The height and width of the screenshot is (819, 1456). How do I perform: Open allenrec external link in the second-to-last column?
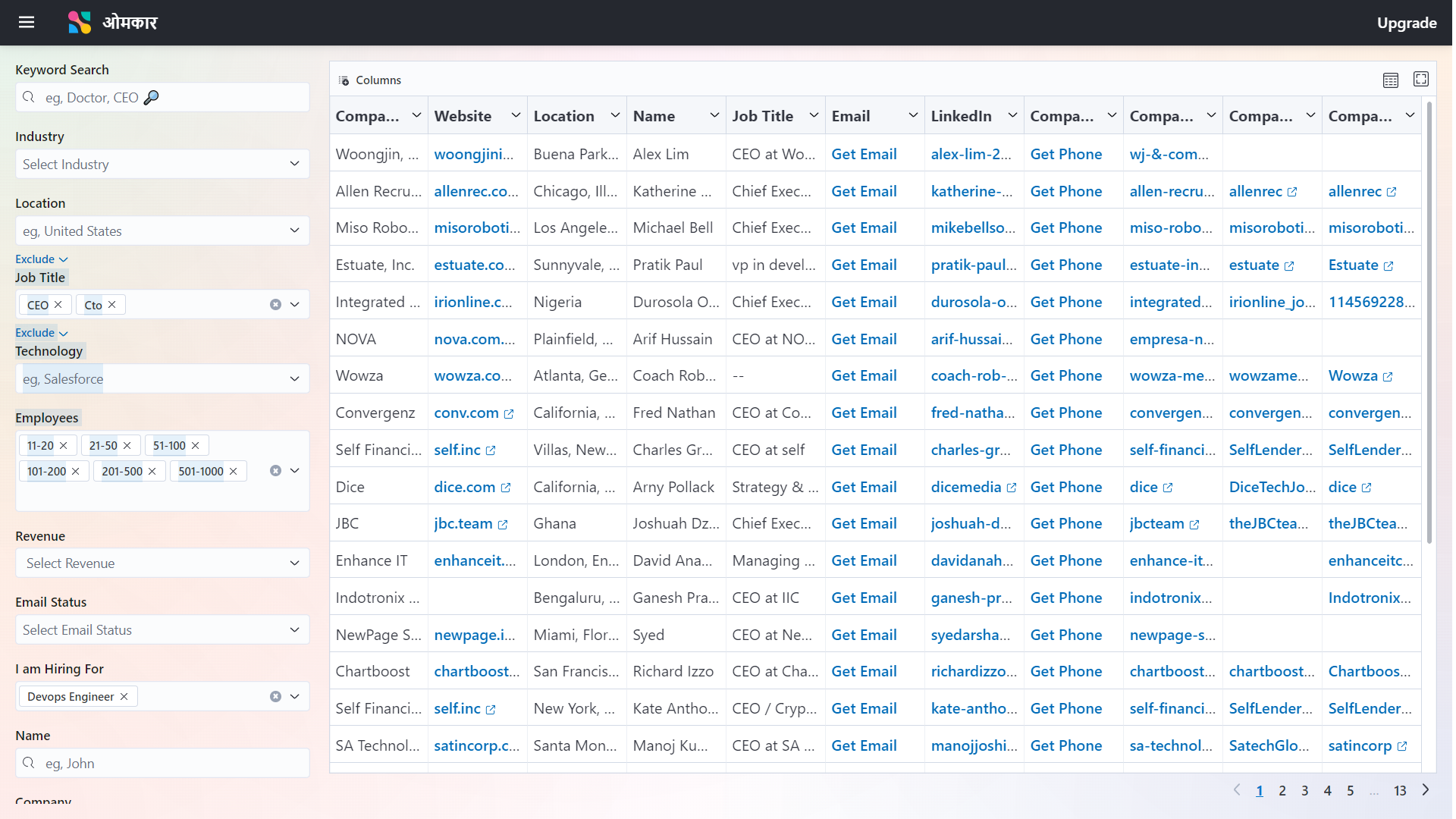point(1263,192)
